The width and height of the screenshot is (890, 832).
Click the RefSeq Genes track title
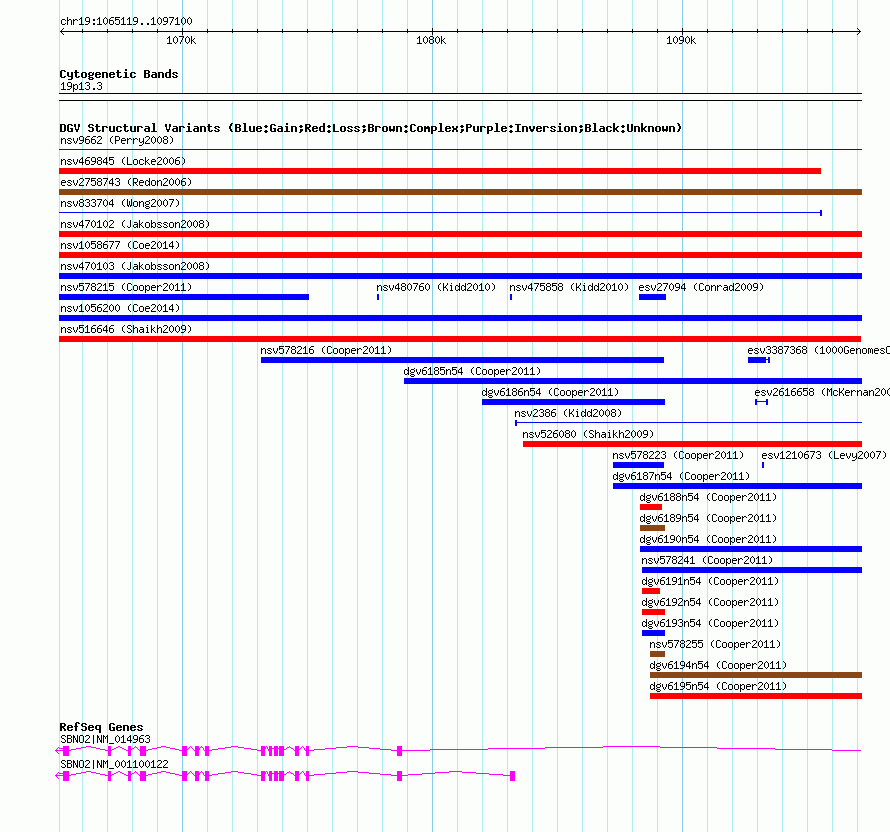pos(101,727)
